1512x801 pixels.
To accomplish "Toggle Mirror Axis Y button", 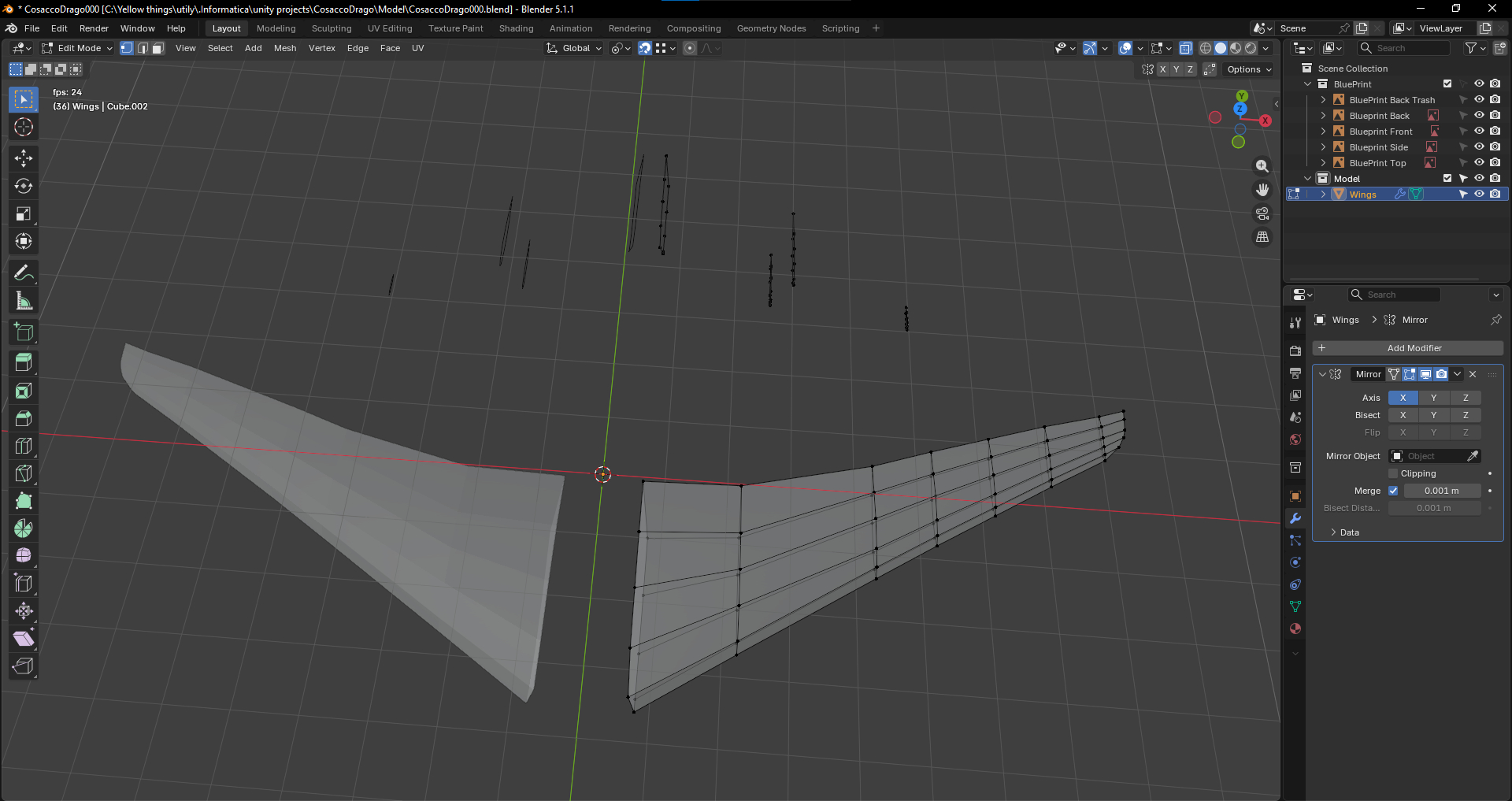I will pos(1433,398).
